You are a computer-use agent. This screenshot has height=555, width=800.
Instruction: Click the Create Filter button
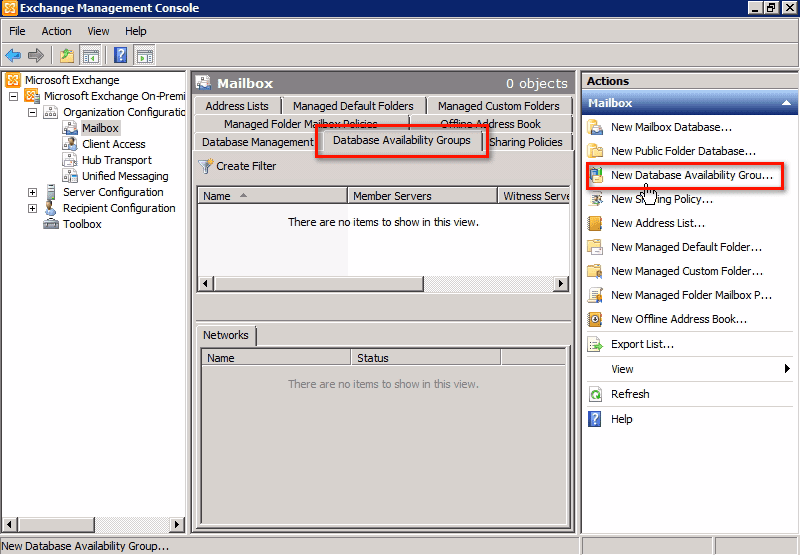[x=237, y=166]
